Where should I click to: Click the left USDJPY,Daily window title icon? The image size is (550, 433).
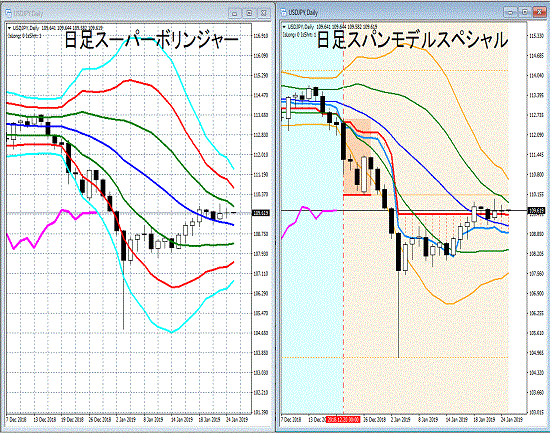tap(8, 13)
